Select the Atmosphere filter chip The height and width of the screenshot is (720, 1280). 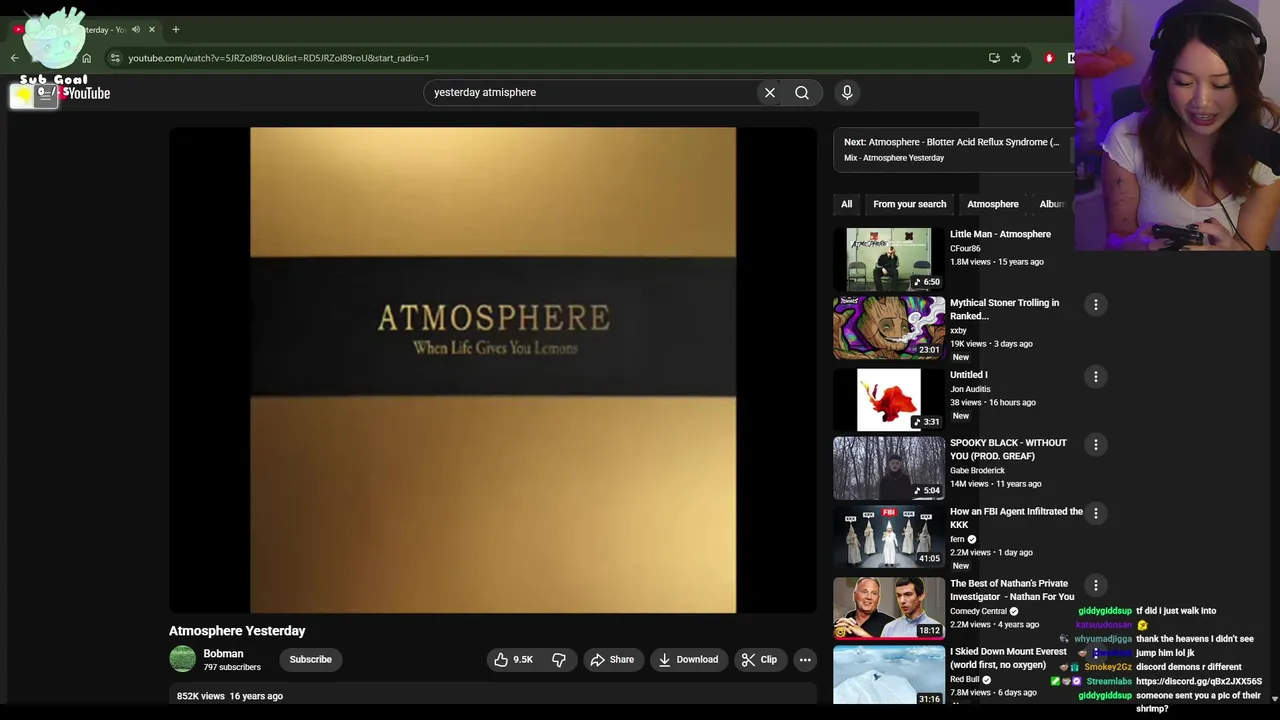pos(992,204)
